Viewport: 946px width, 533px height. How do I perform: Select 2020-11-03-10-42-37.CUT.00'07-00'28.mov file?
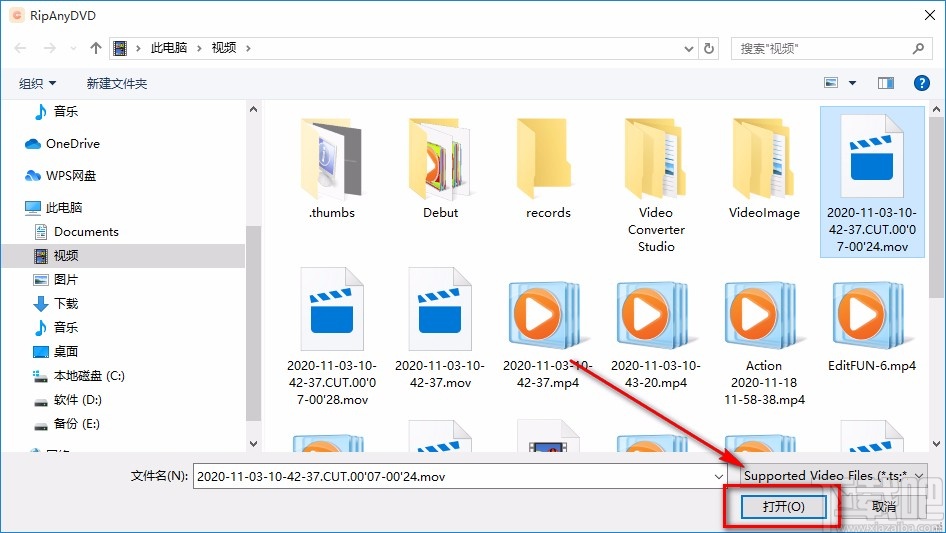click(x=331, y=337)
